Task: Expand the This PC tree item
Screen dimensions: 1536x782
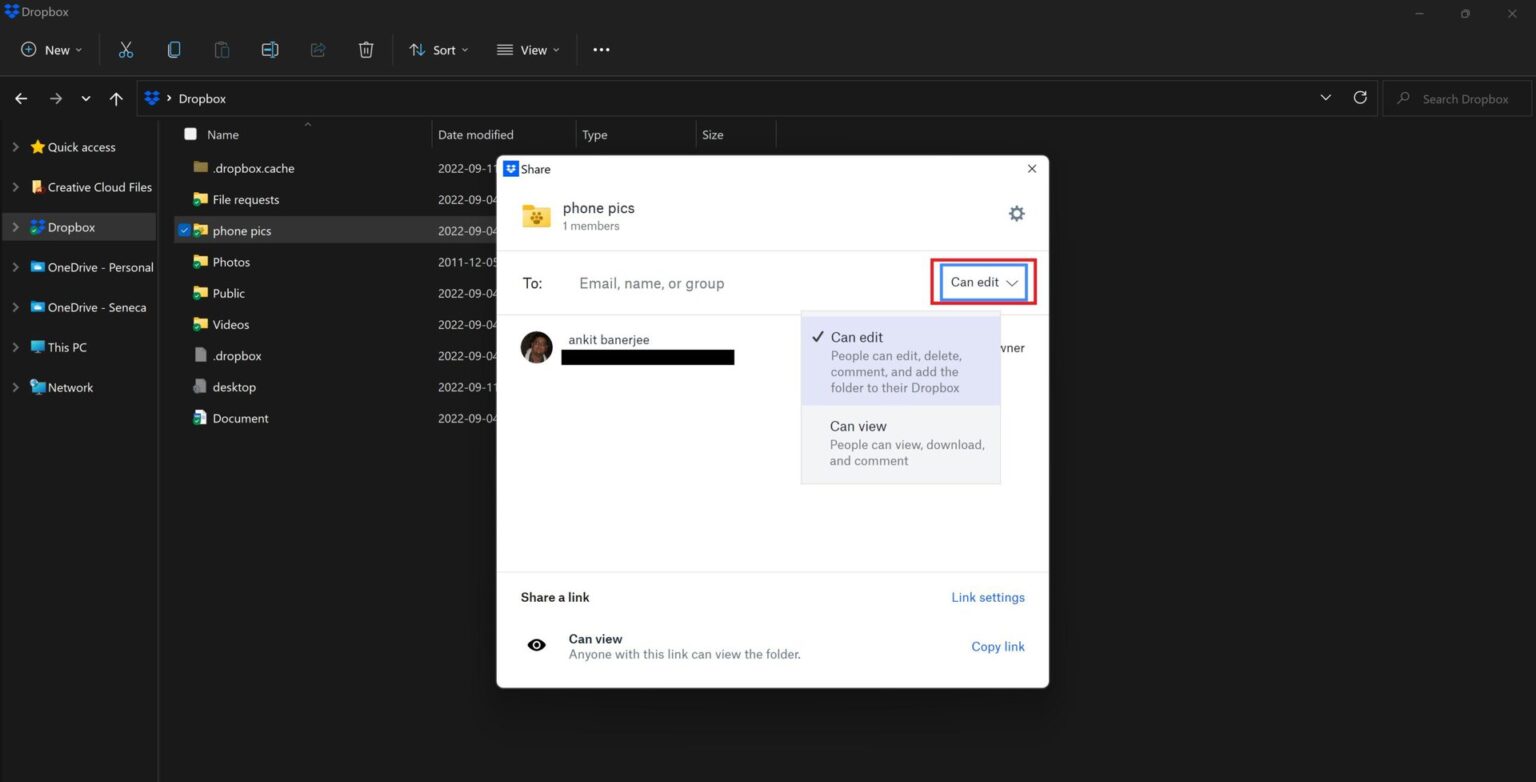Action: [x=15, y=347]
